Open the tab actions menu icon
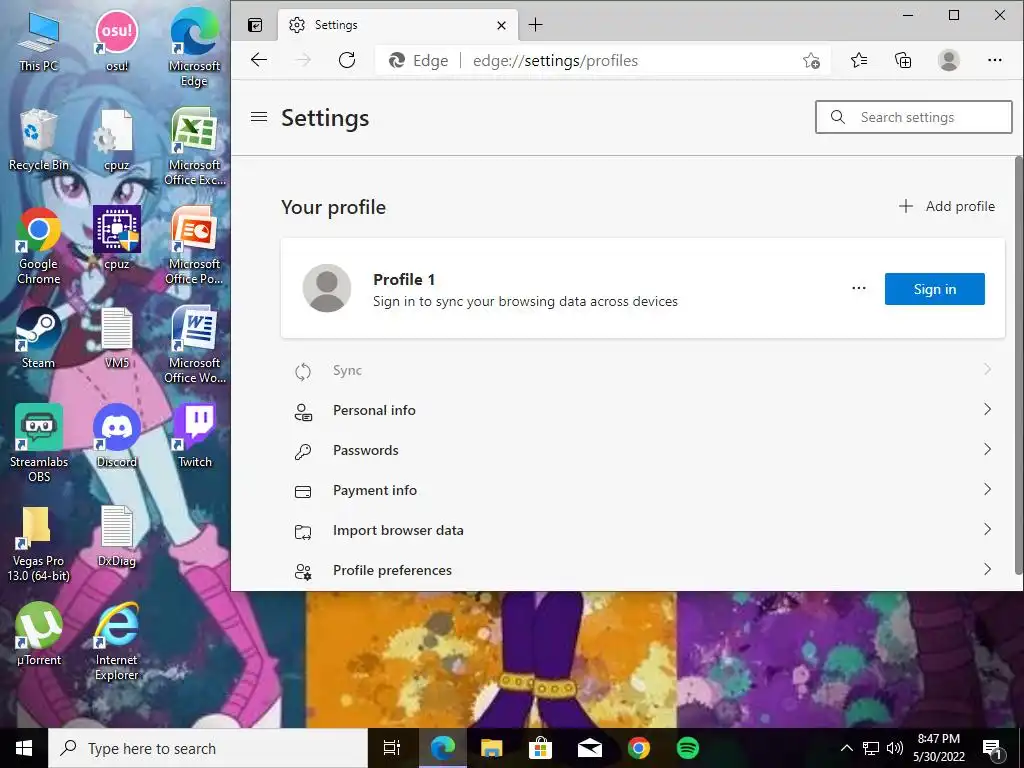 (255, 25)
